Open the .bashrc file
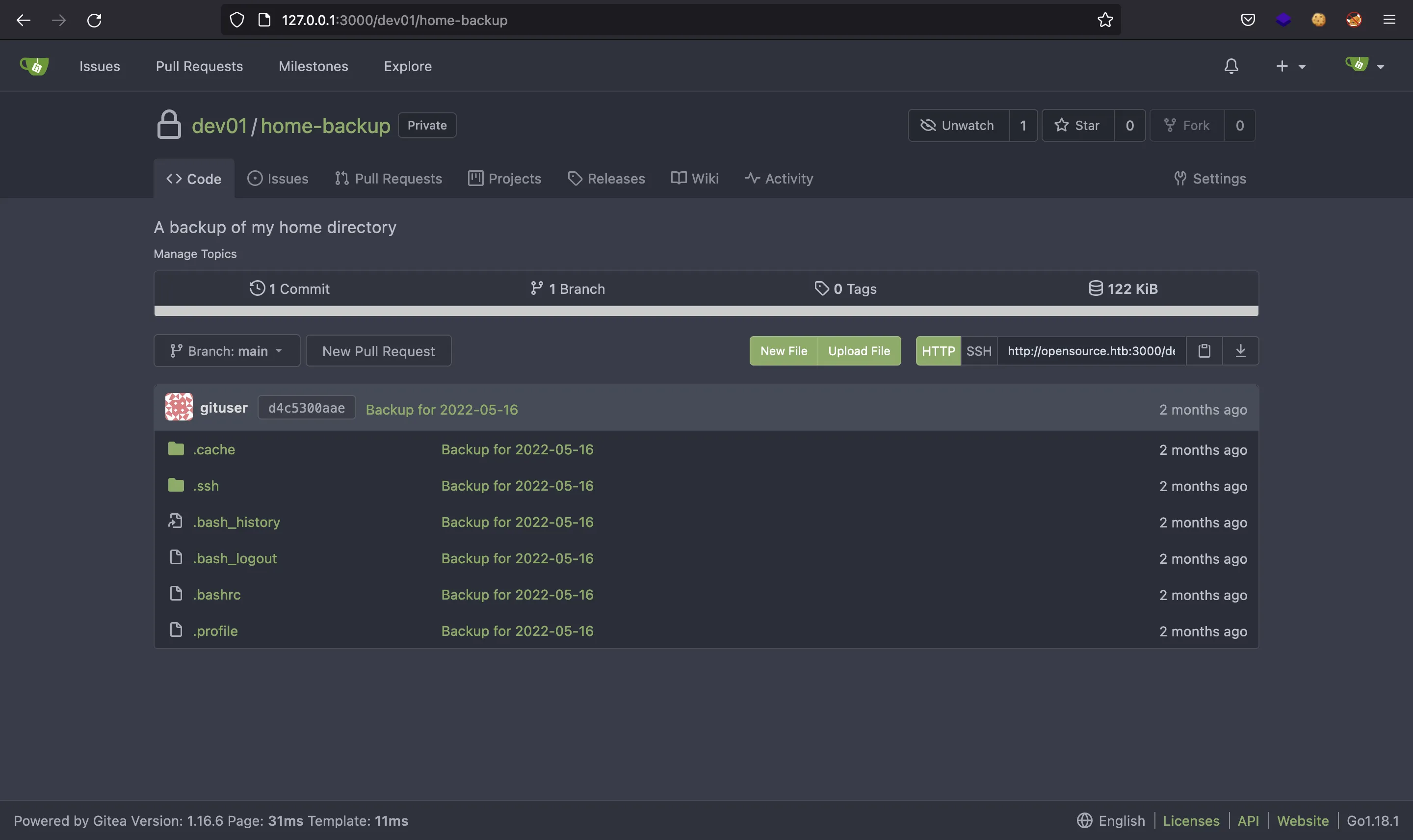Viewport: 1413px width, 840px height. (216, 594)
